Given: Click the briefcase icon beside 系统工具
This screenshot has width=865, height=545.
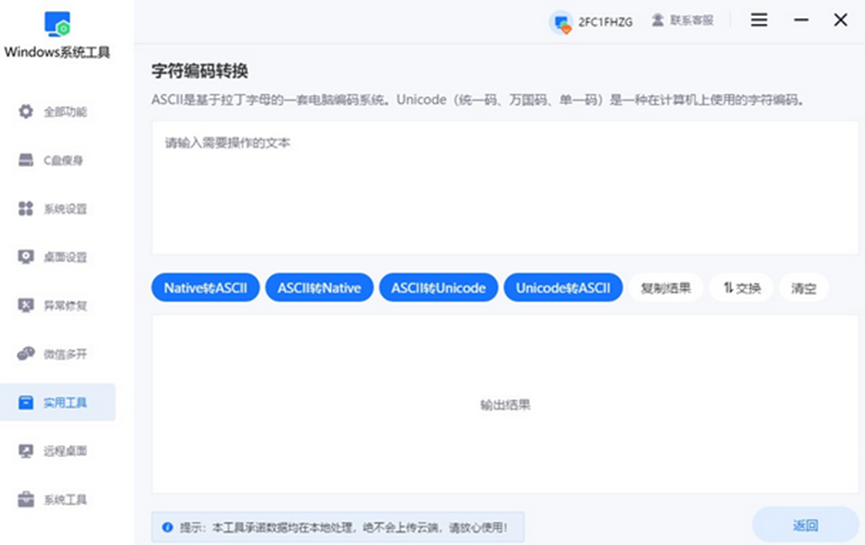Looking at the screenshot, I should (x=26, y=499).
